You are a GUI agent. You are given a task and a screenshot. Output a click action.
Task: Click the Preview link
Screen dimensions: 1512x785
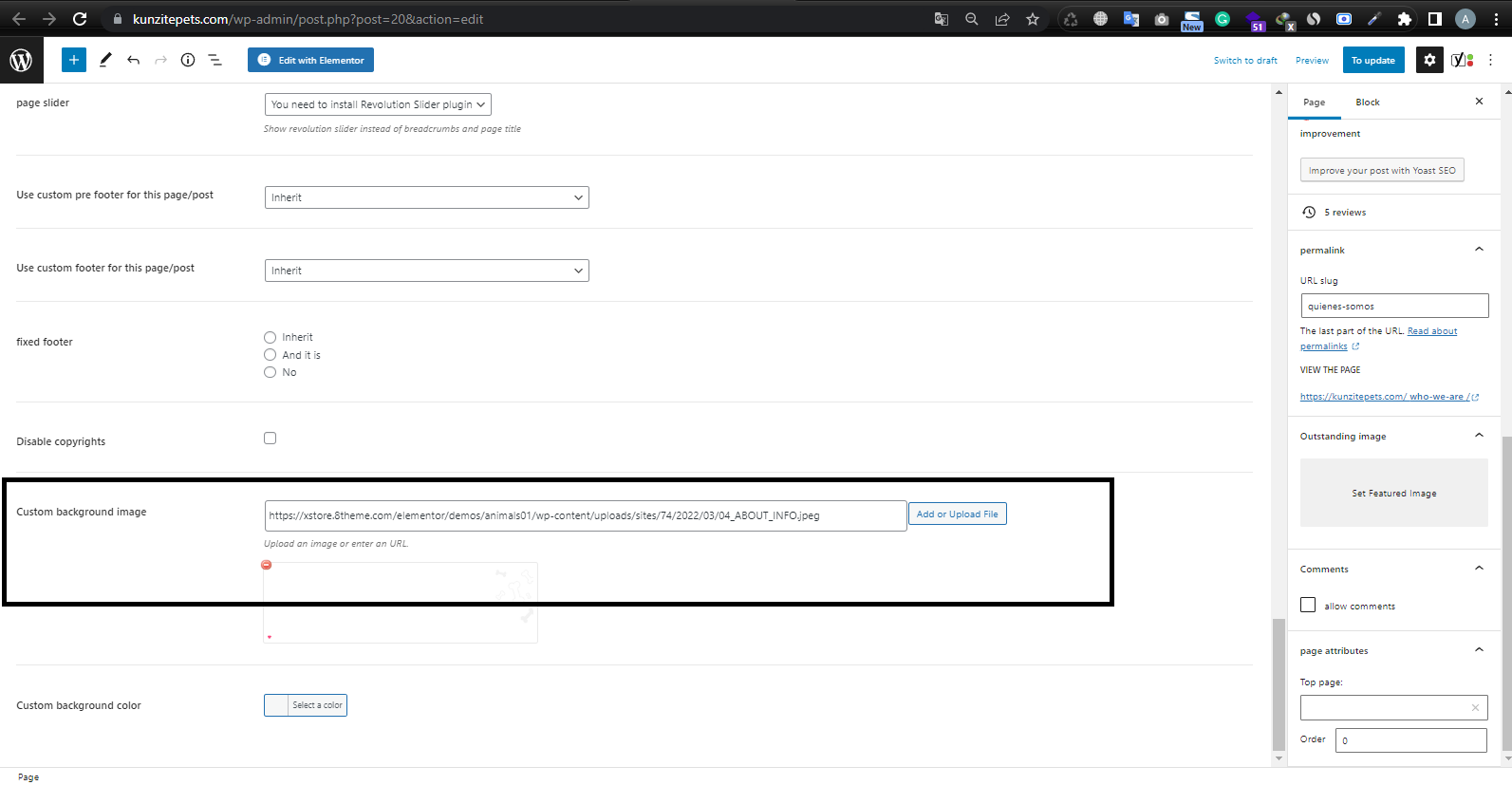[1312, 61]
